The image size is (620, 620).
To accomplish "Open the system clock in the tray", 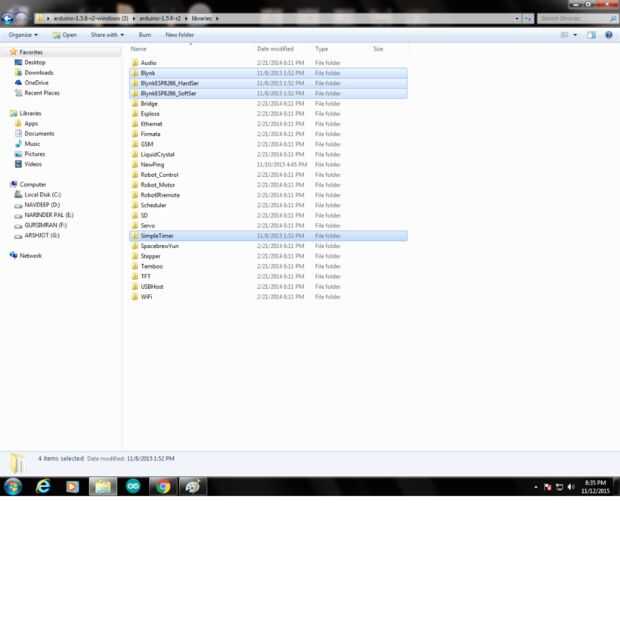I will [595, 487].
